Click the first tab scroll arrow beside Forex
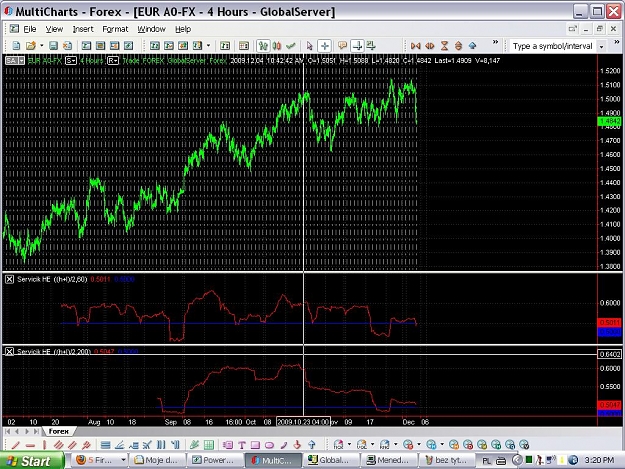625x469 pixels. (x=8, y=431)
